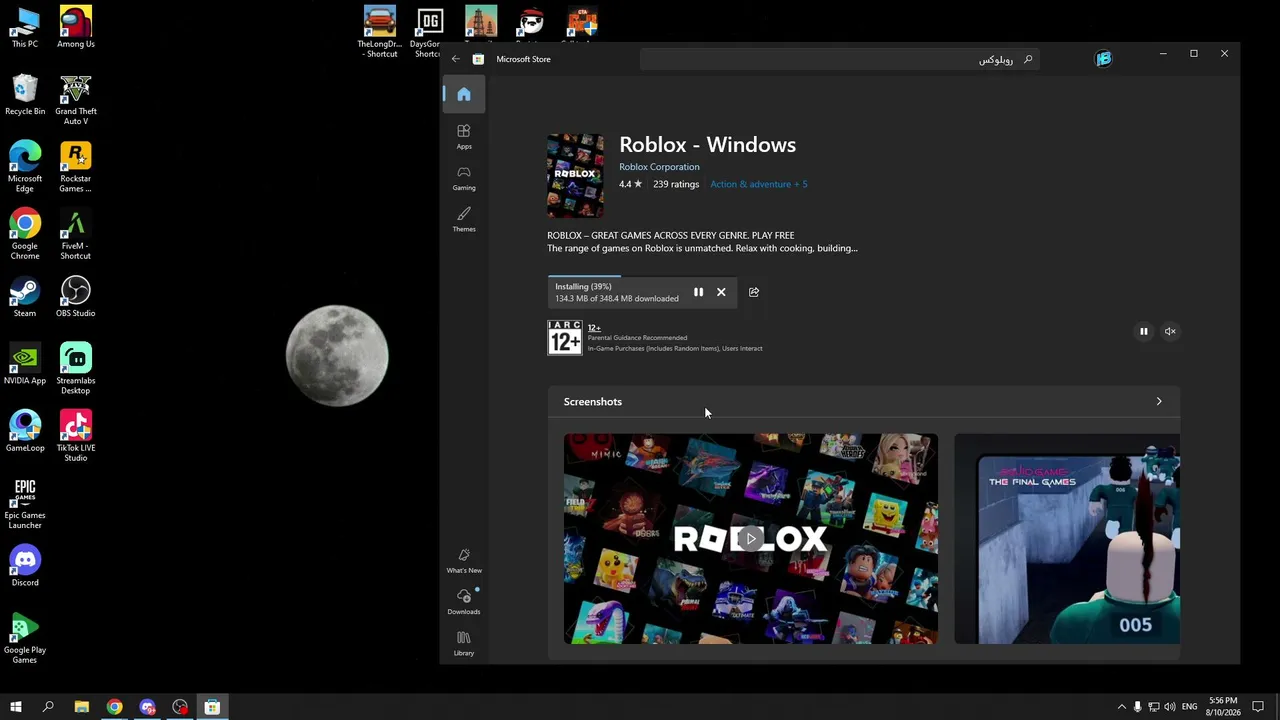Select the TikTok LIVE Studio desktop icon
The width and height of the screenshot is (1280, 720).
point(76,436)
